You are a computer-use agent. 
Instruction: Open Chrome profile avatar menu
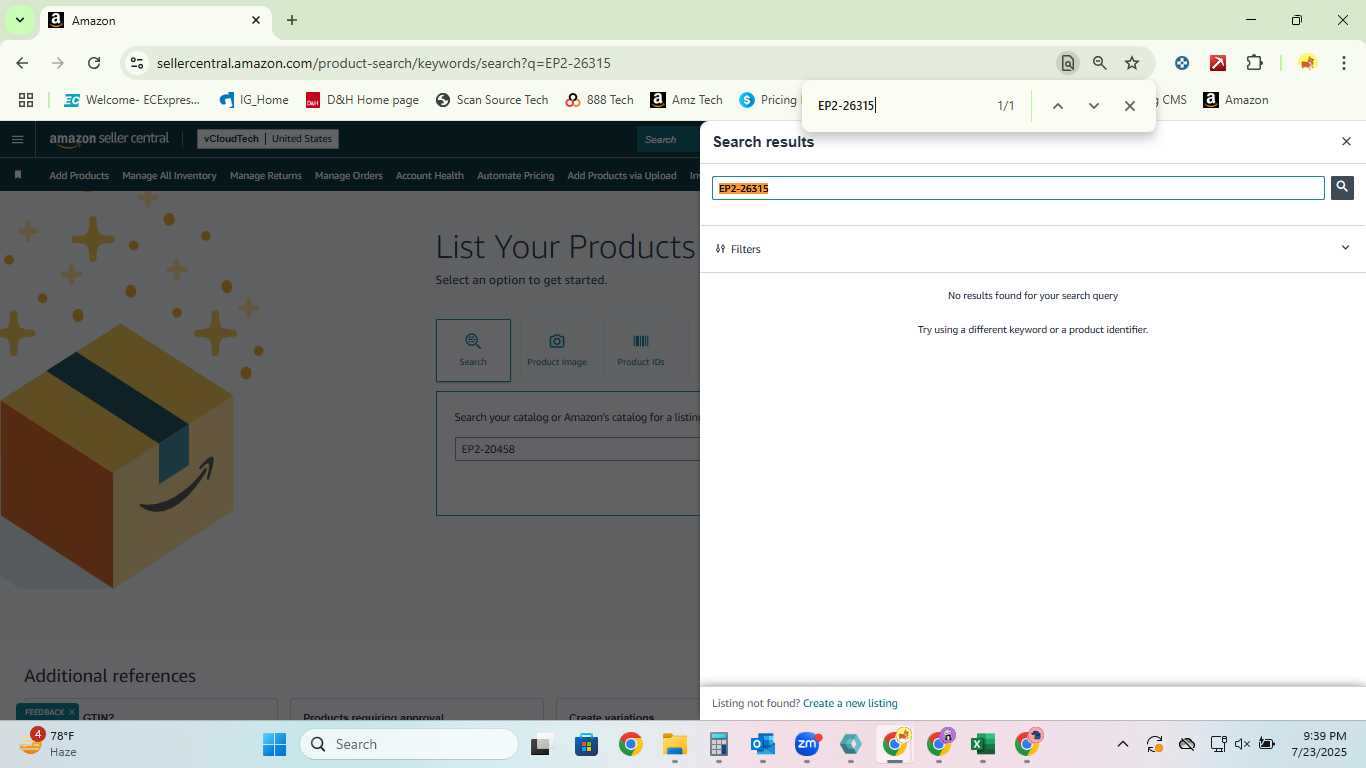[1307, 63]
